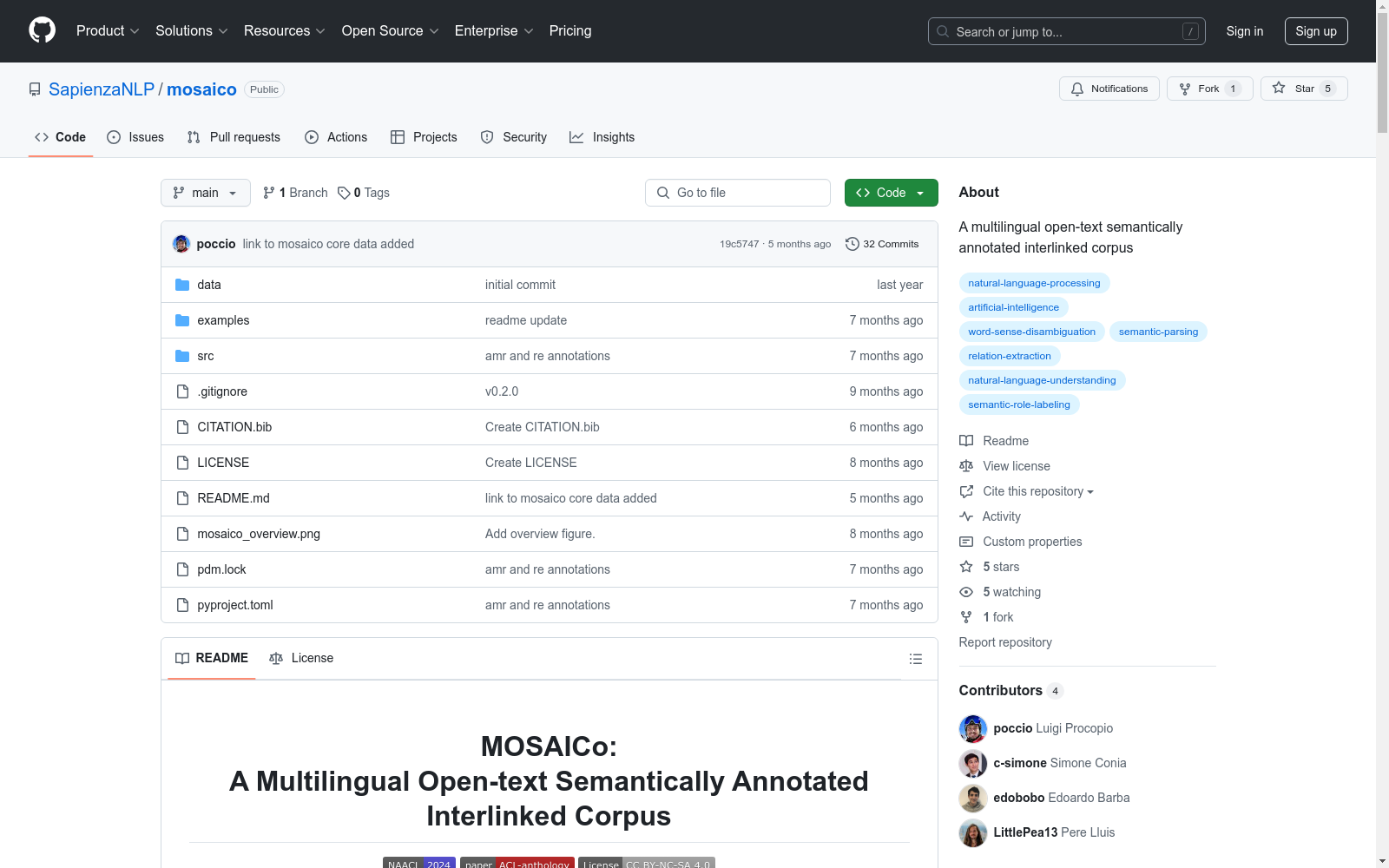Switch to the Insights tab
Viewport: 1389px width, 868px height.
click(602, 137)
